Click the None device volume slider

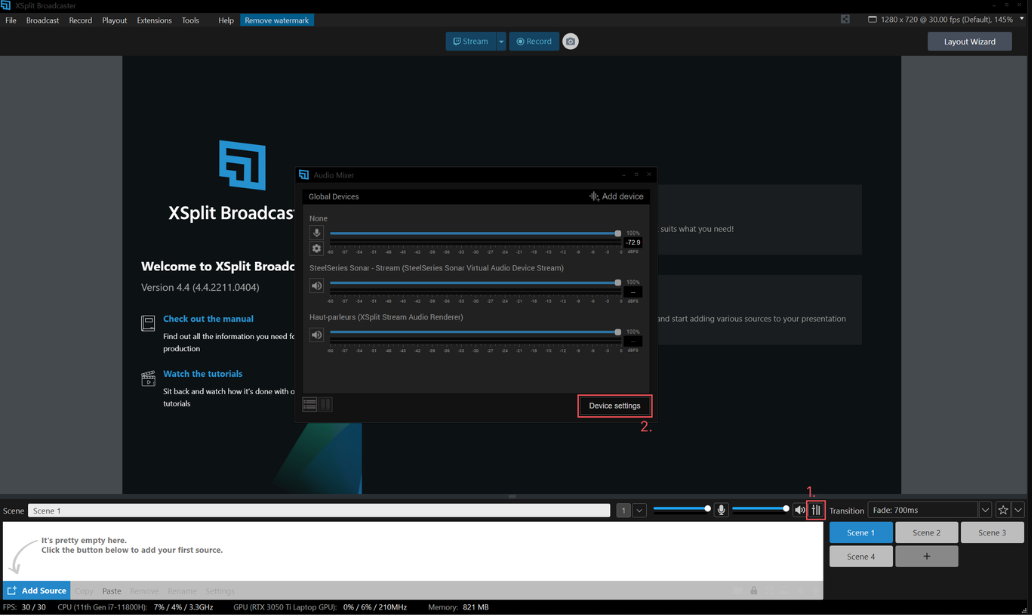coord(474,233)
